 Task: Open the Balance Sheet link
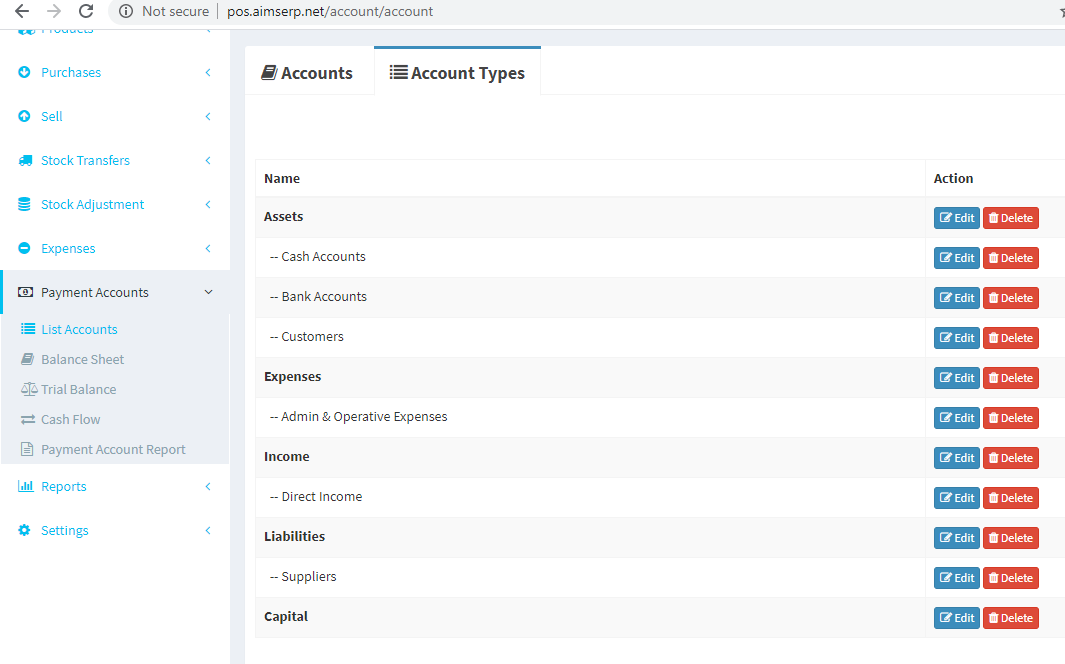click(82, 359)
